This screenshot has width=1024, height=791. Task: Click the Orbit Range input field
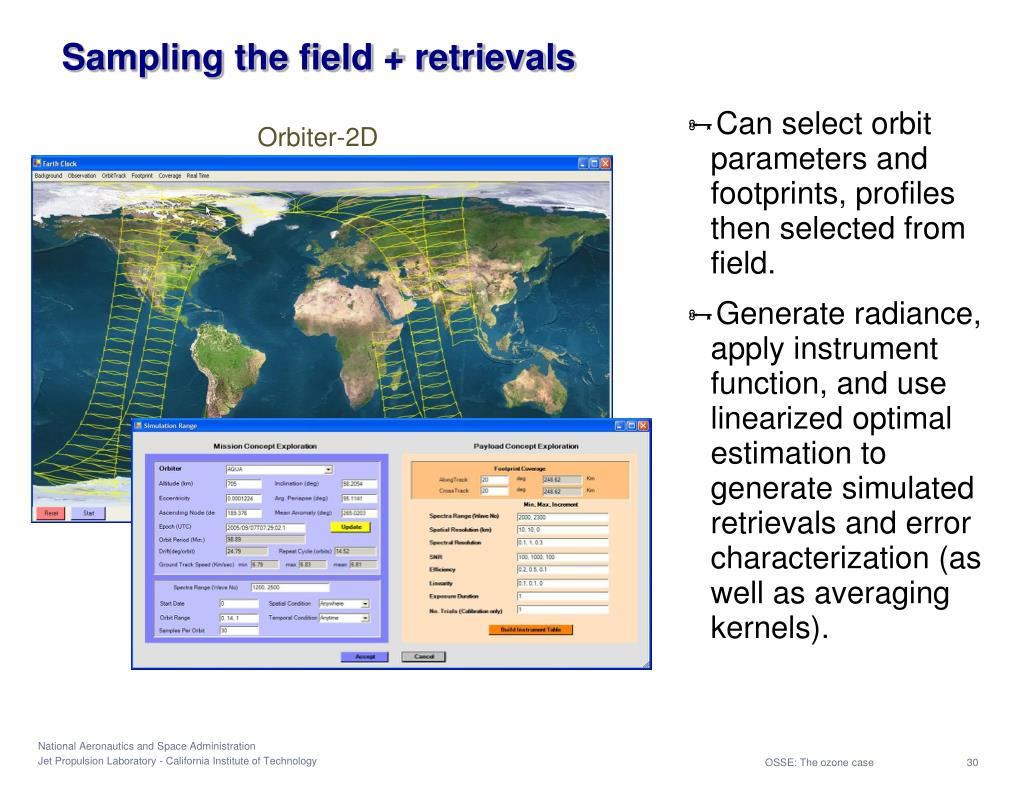point(239,618)
